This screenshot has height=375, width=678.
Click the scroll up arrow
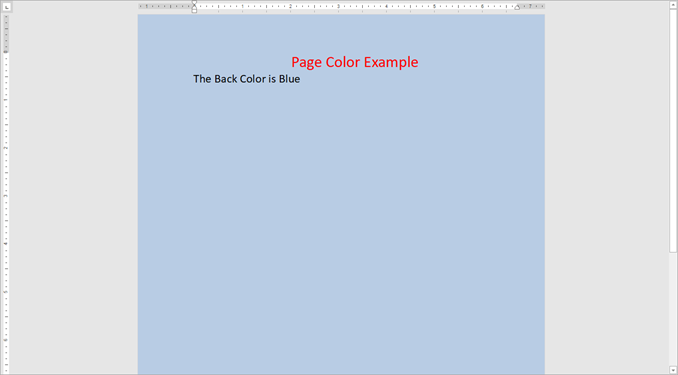click(x=673, y=5)
